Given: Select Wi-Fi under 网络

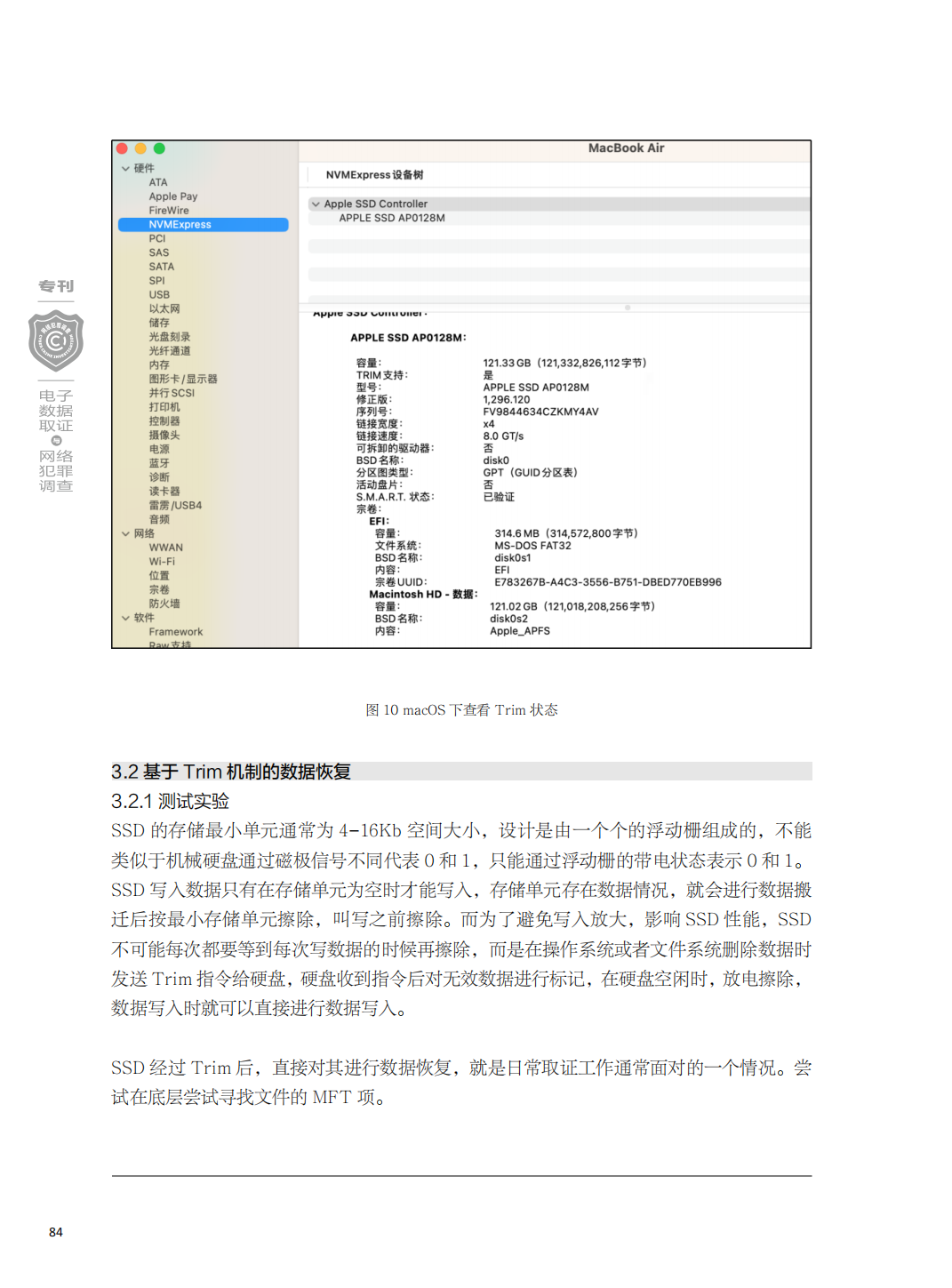Looking at the screenshot, I should (x=162, y=562).
